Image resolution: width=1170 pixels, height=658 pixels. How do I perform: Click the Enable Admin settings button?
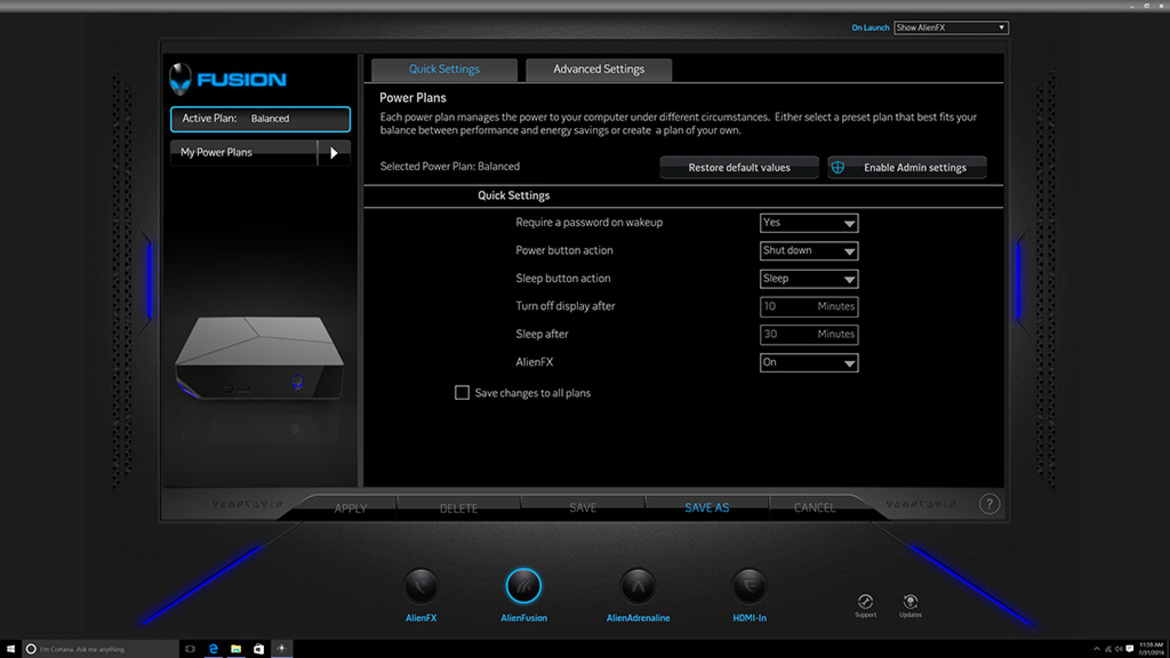click(x=907, y=168)
